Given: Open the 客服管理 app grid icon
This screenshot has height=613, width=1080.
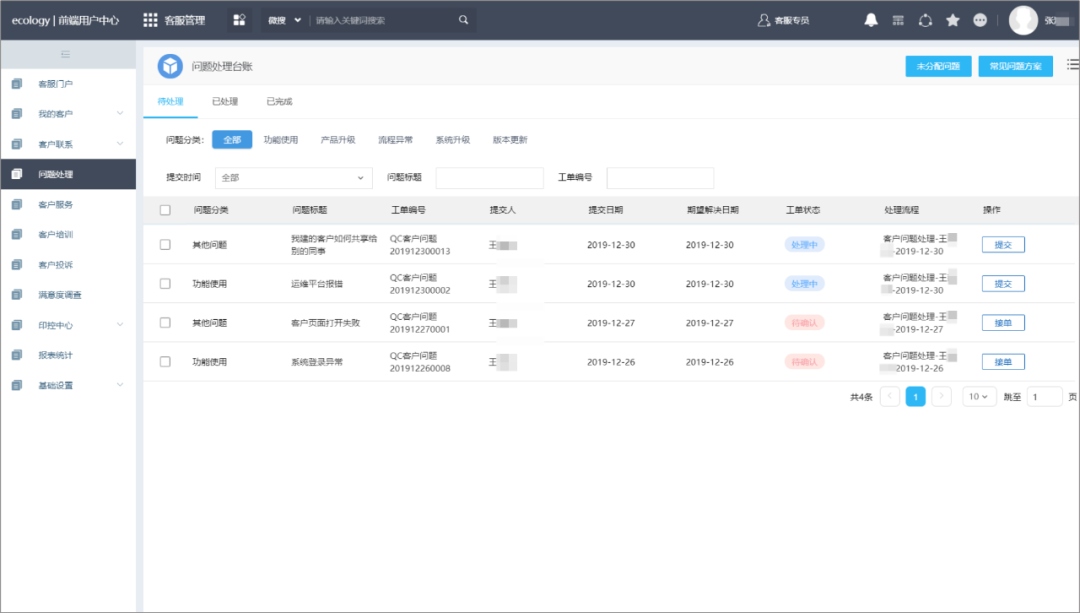Looking at the screenshot, I should tap(150, 20).
